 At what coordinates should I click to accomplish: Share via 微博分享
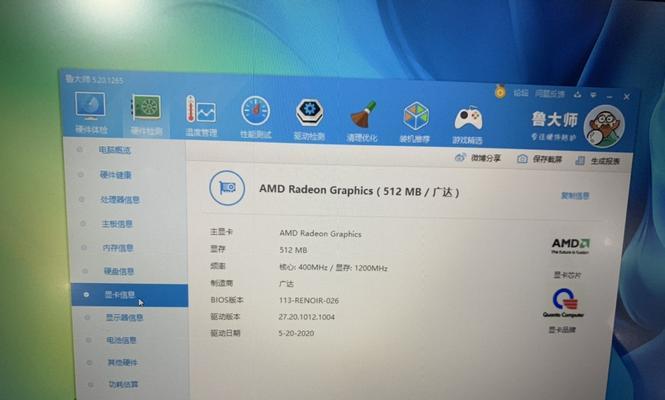click(478, 158)
